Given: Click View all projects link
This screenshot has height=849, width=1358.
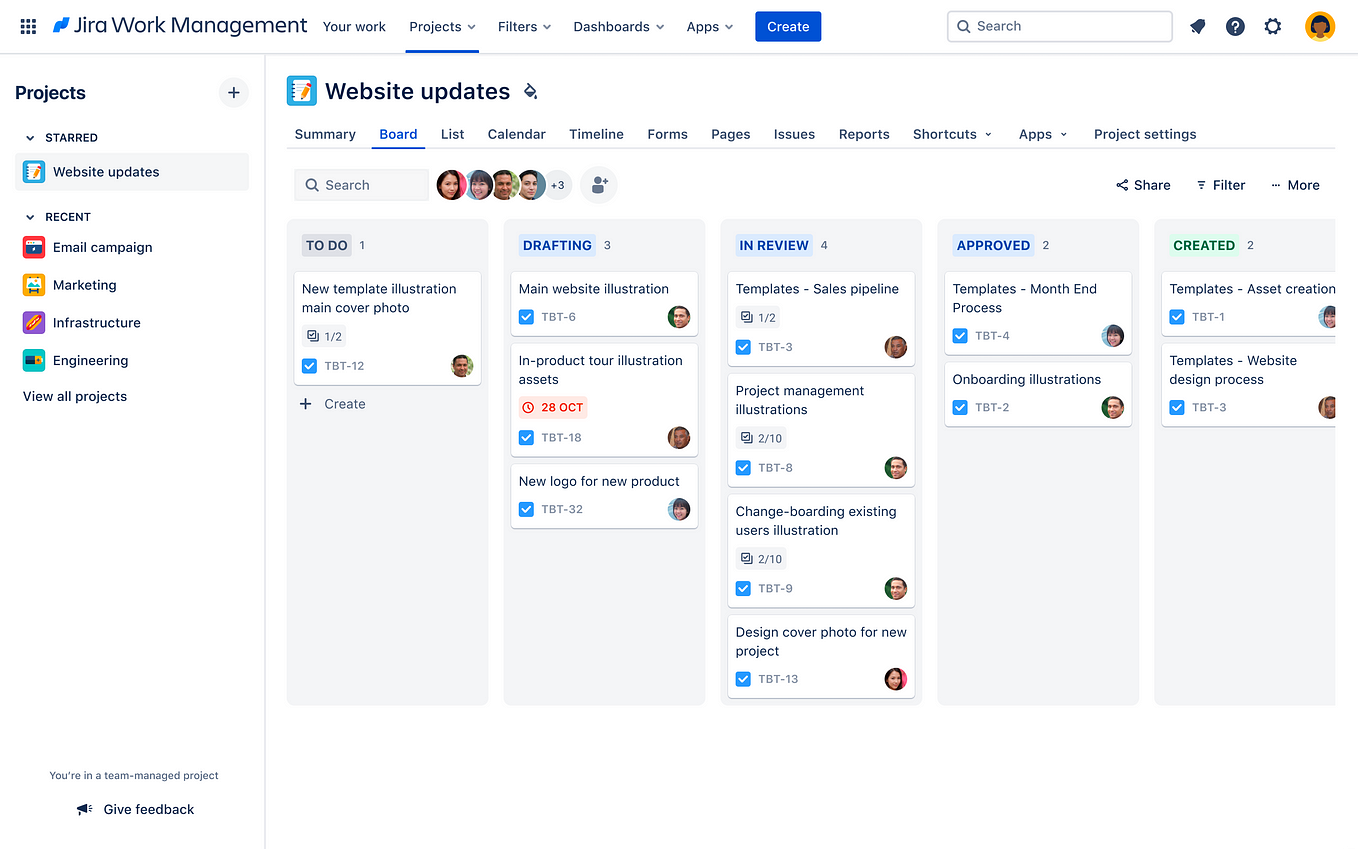Looking at the screenshot, I should 75,396.
